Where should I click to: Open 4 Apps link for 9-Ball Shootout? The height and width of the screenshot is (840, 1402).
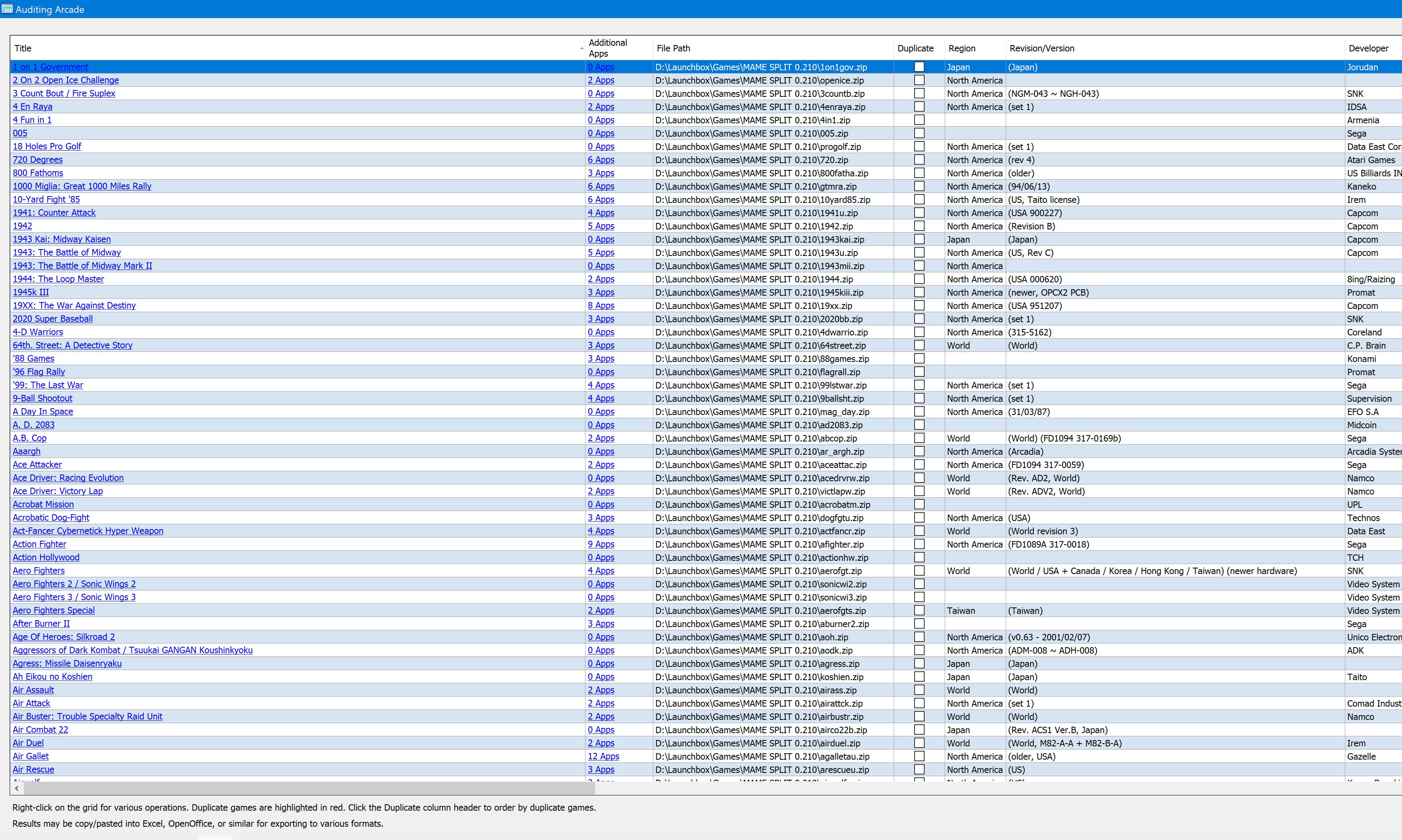(601, 399)
